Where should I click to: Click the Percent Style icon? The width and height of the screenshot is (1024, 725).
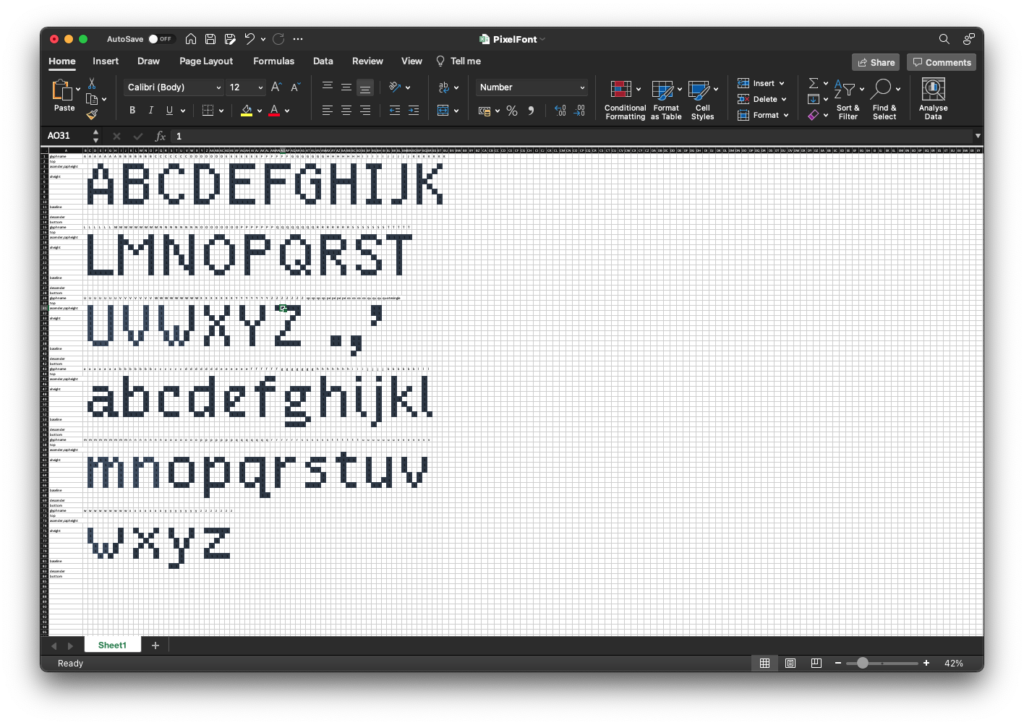(512, 111)
